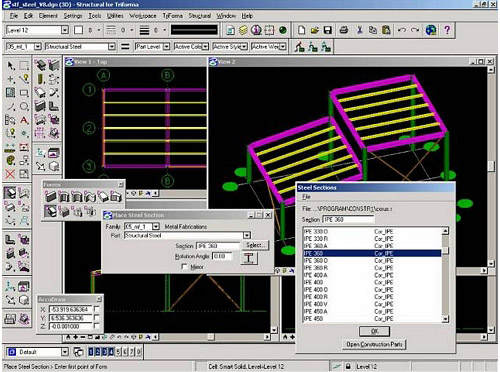Click the black active line style swatch
Image resolution: width=500 pixels, height=372 pixels.
coord(194,30)
